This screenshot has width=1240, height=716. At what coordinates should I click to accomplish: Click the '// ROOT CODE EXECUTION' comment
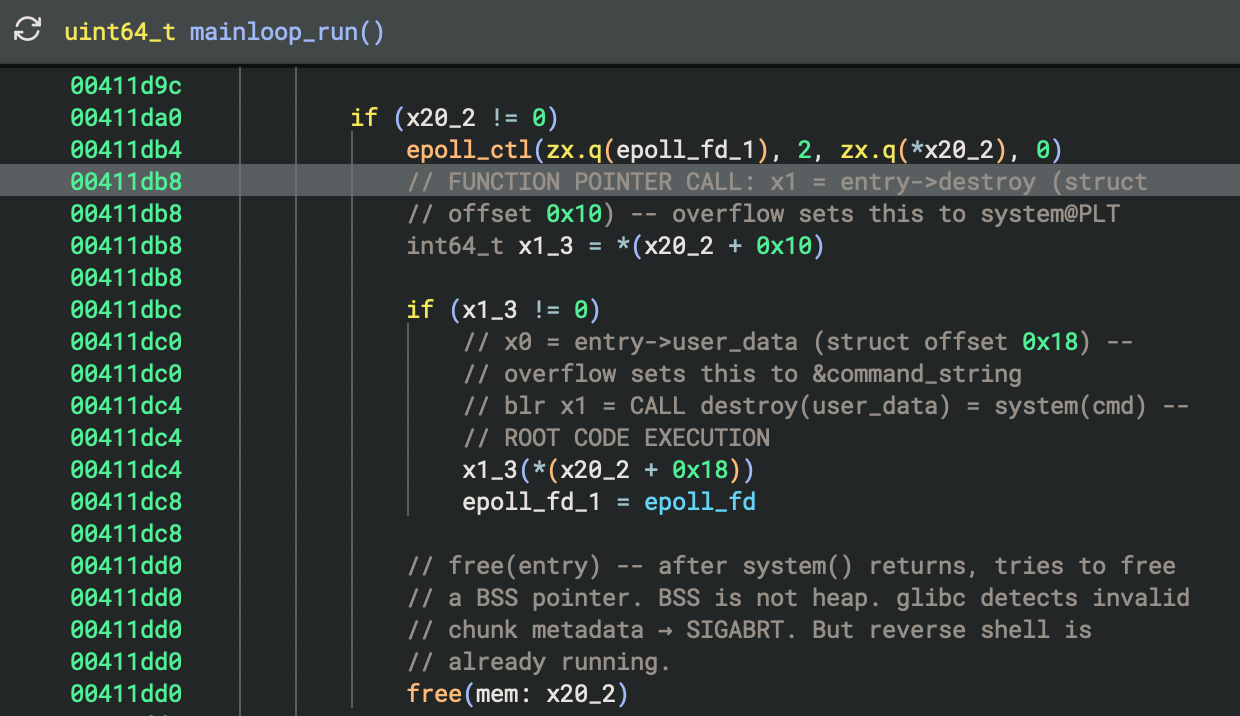(x=616, y=438)
